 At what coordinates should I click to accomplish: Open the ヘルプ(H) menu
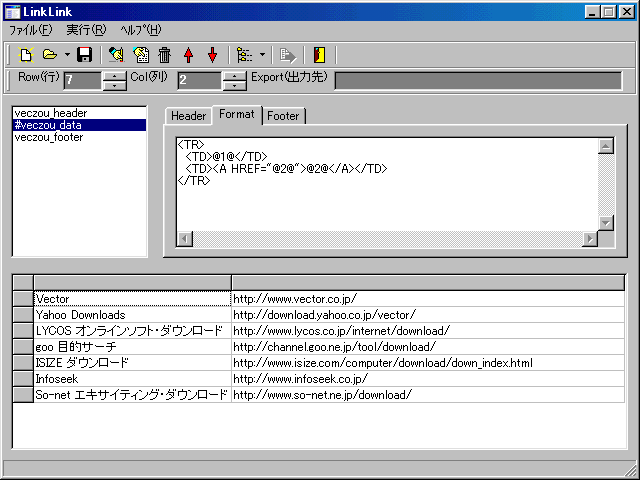(x=141, y=30)
